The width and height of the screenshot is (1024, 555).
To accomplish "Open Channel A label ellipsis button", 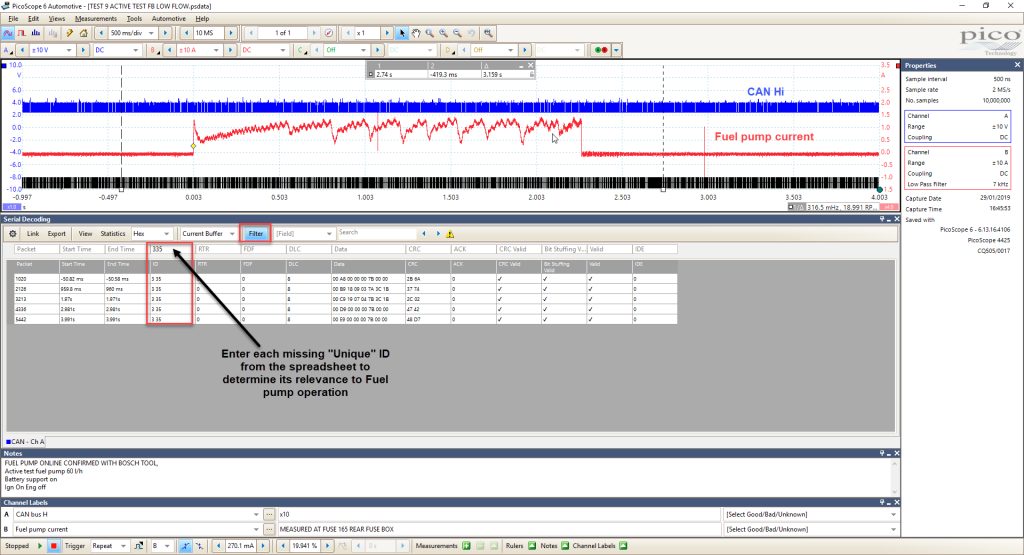I will click(x=269, y=515).
